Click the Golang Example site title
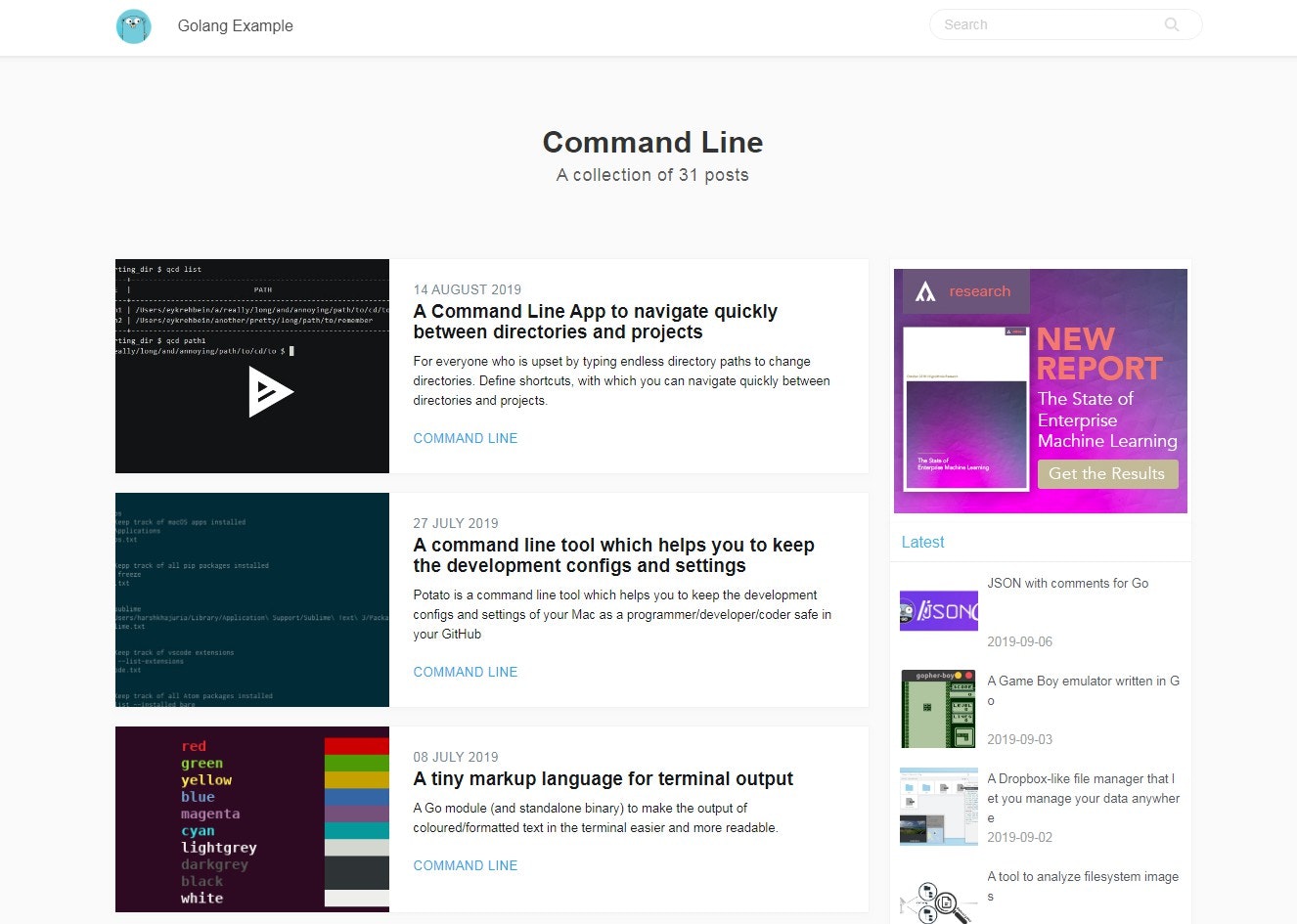Image resolution: width=1297 pixels, height=924 pixels. [235, 25]
